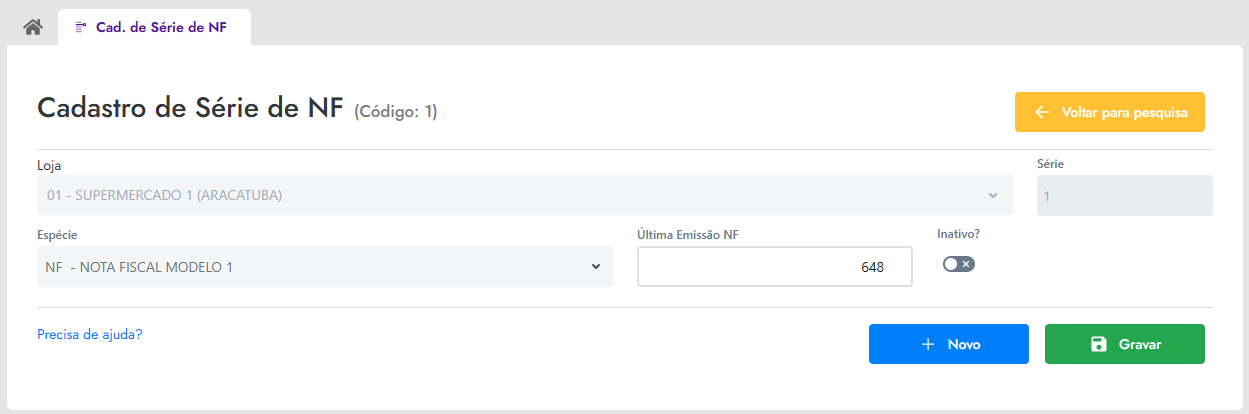Click the (Código: 1) text

pyautogui.click(x=396, y=111)
